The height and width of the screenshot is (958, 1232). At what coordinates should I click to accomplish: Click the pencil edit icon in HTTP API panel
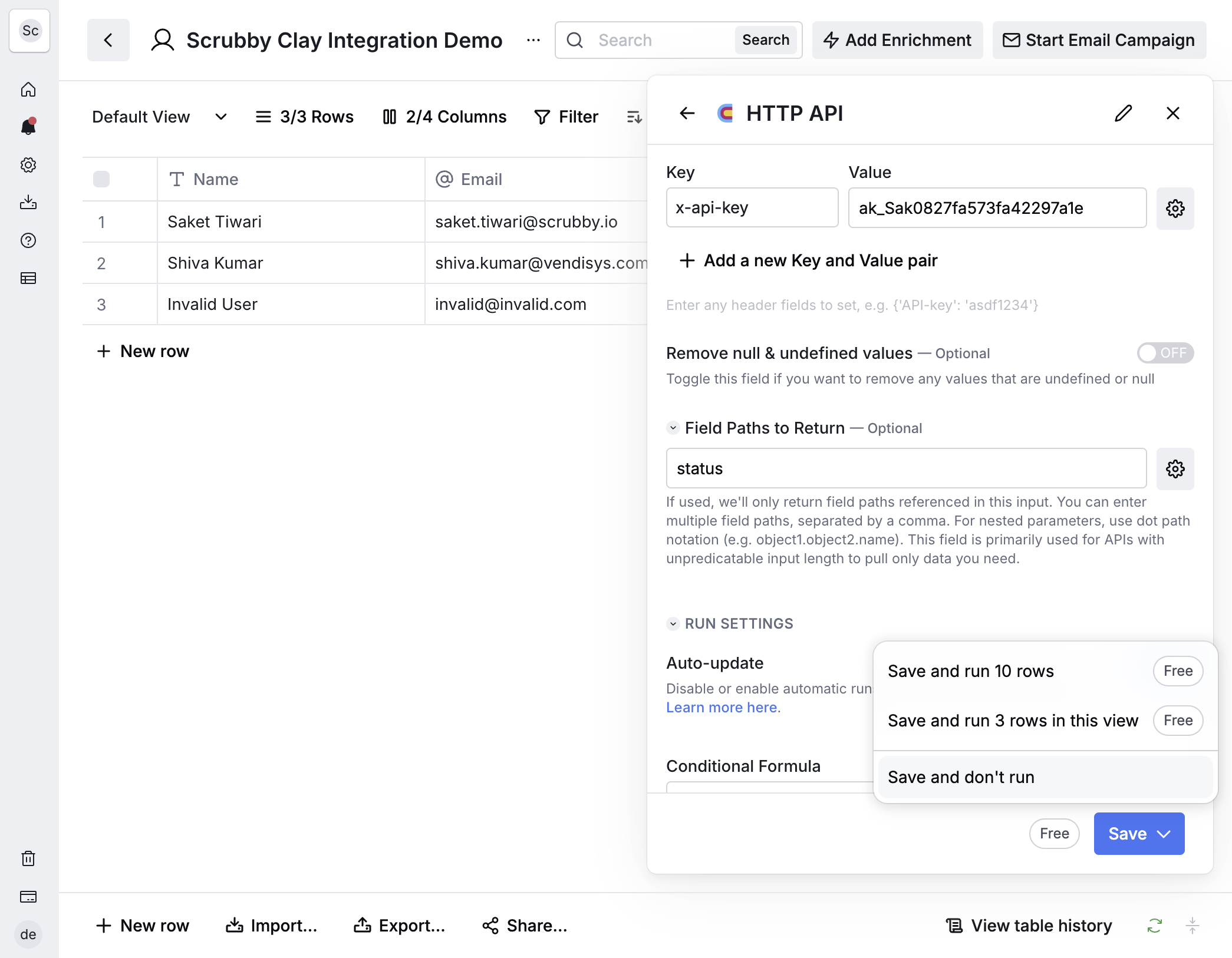click(1124, 113)
